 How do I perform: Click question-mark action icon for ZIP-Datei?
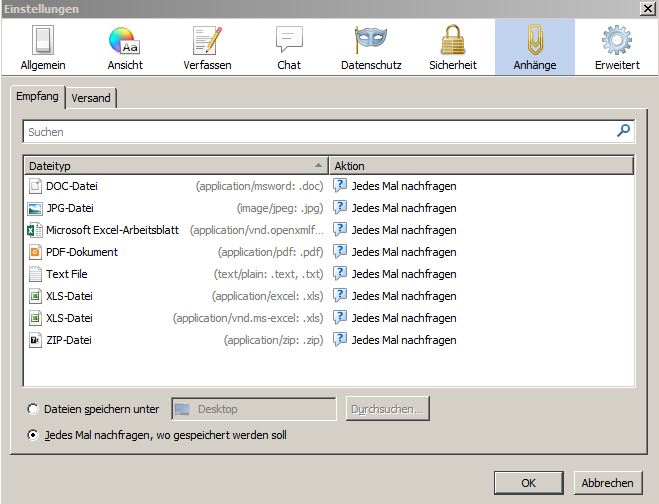point(340,339)
